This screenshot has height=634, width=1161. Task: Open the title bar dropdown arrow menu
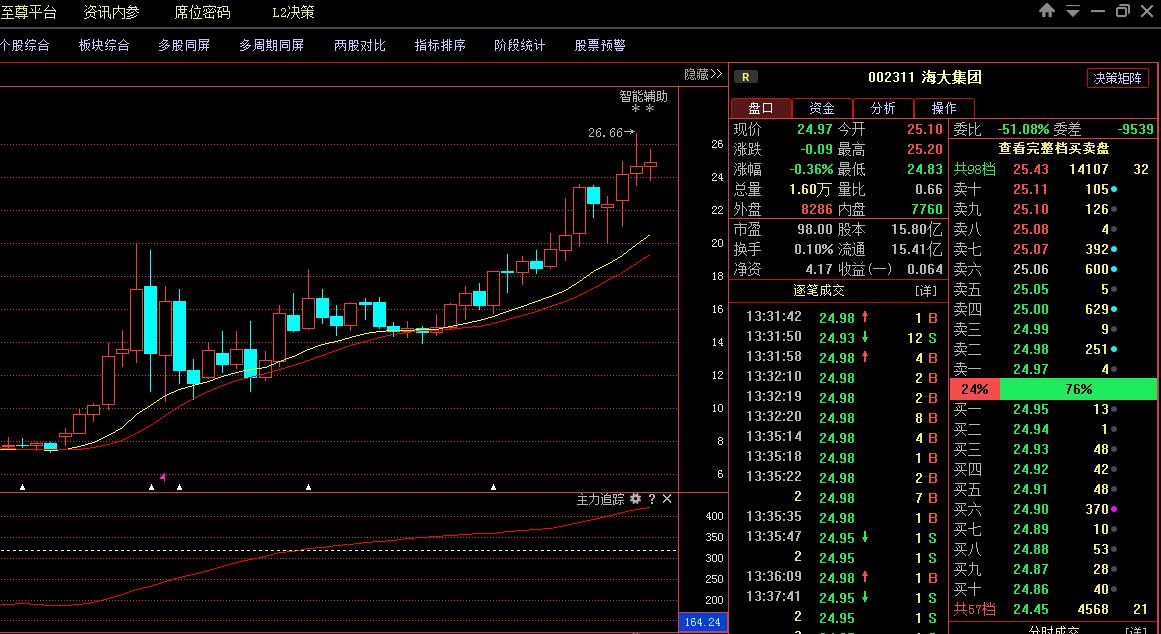(x=1072, y=12)
